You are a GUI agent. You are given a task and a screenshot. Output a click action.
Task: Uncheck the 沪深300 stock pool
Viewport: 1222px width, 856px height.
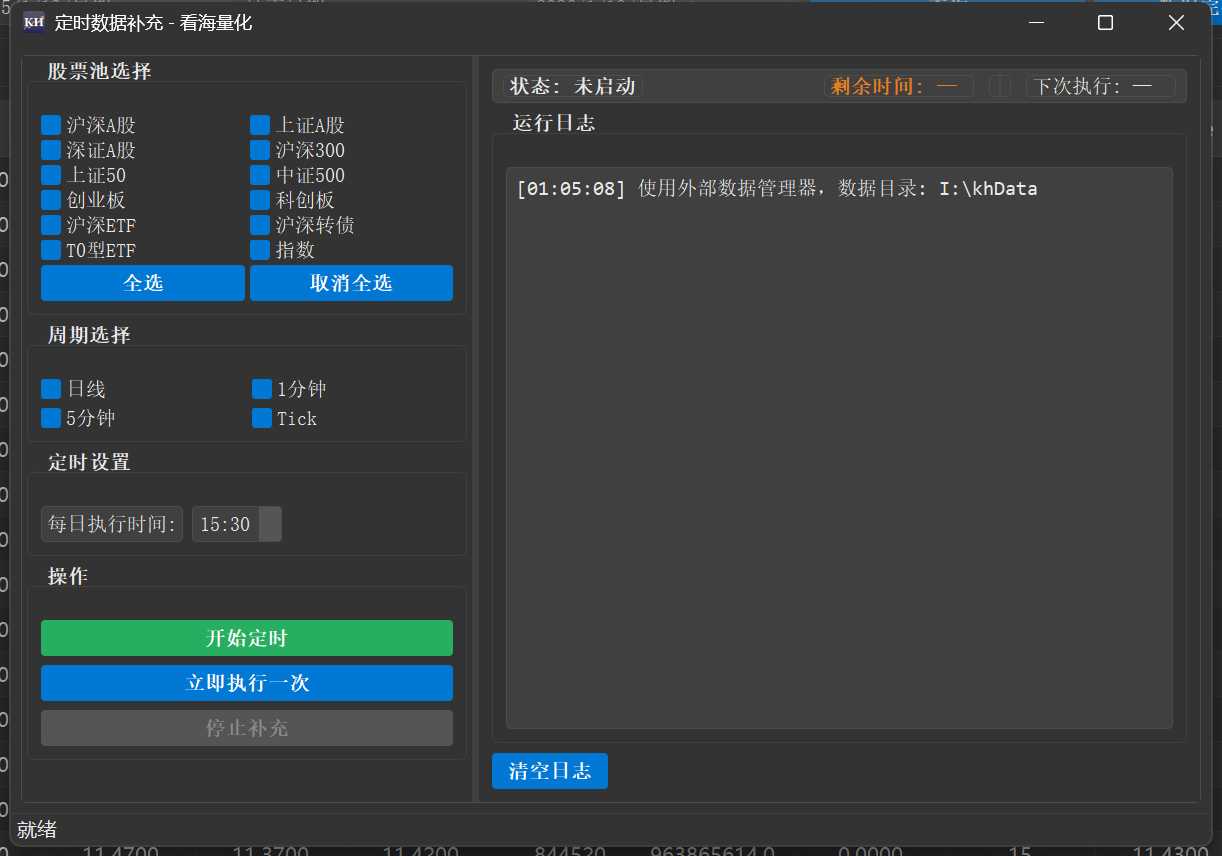pyautogui.click(x=260, y=150)
